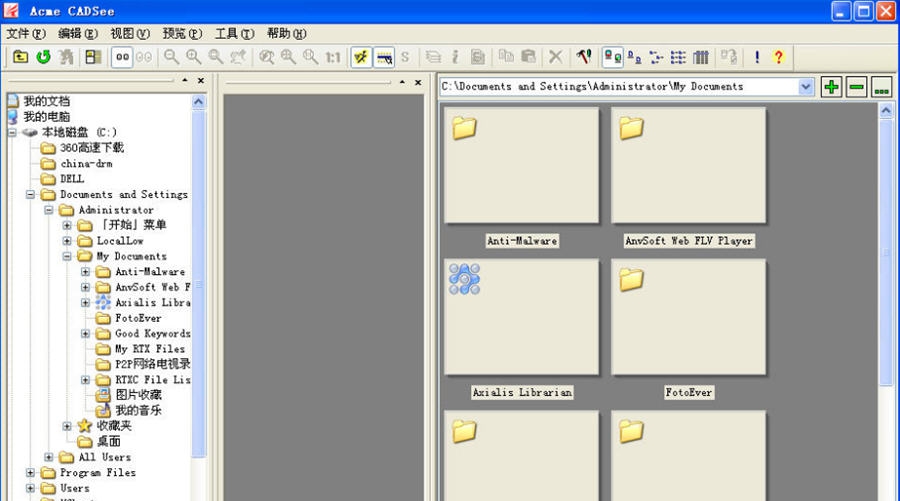The width and height of the screenshot is (900, 501).
Task: Collapse the Documents and Settings node
Action: (30, 195)
